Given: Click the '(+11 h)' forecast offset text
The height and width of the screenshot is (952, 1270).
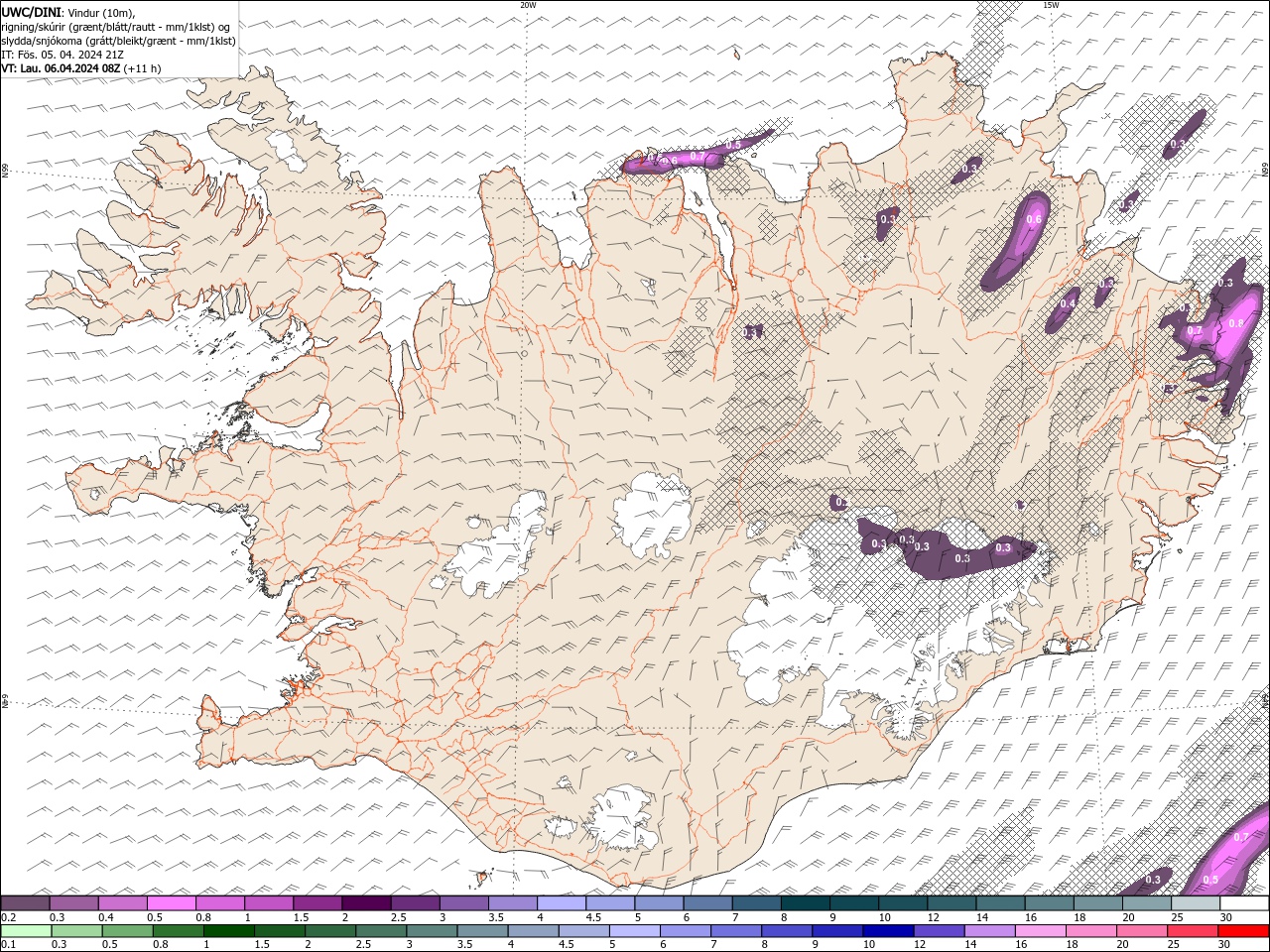Looking at the screenshot, I should (x=143, y=68).
